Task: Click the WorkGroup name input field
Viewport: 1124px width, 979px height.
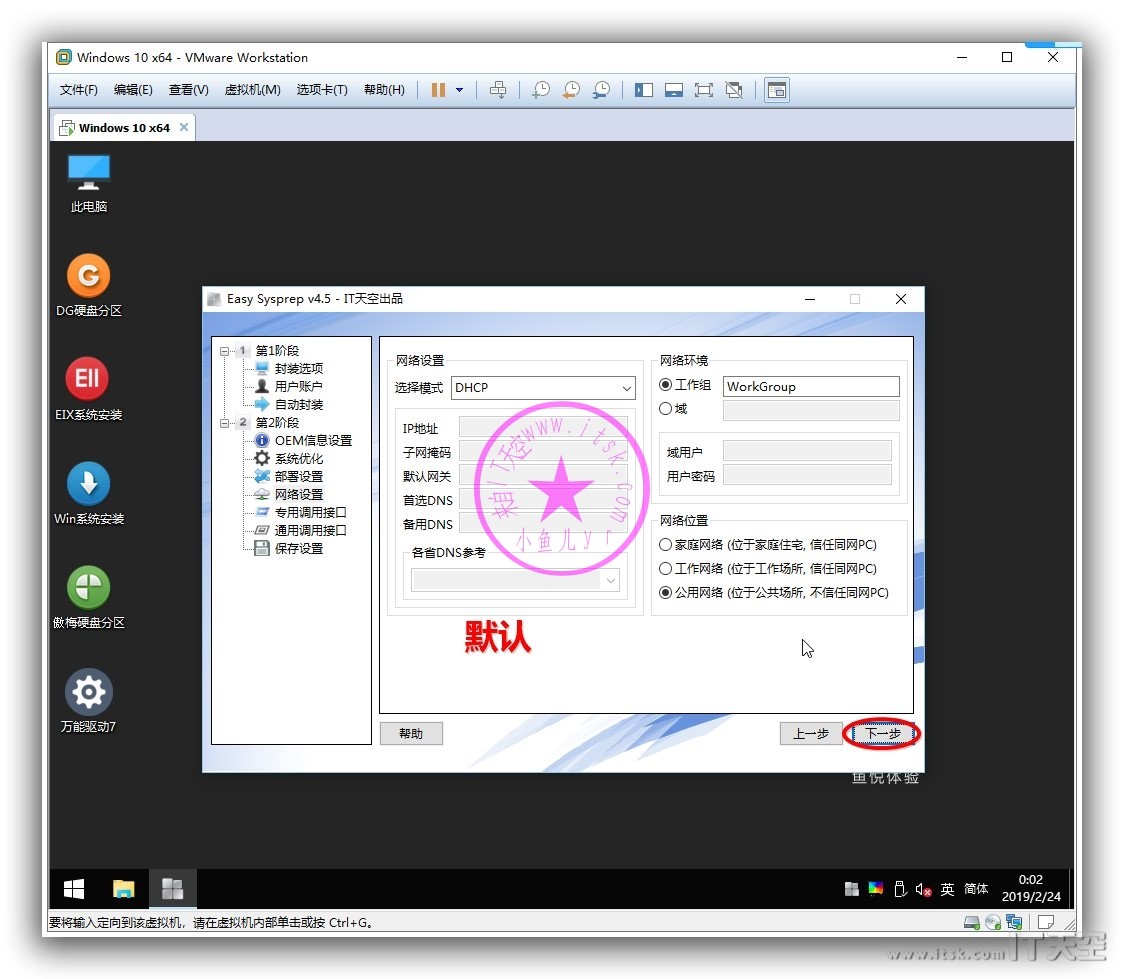Action: click(811, 386)
